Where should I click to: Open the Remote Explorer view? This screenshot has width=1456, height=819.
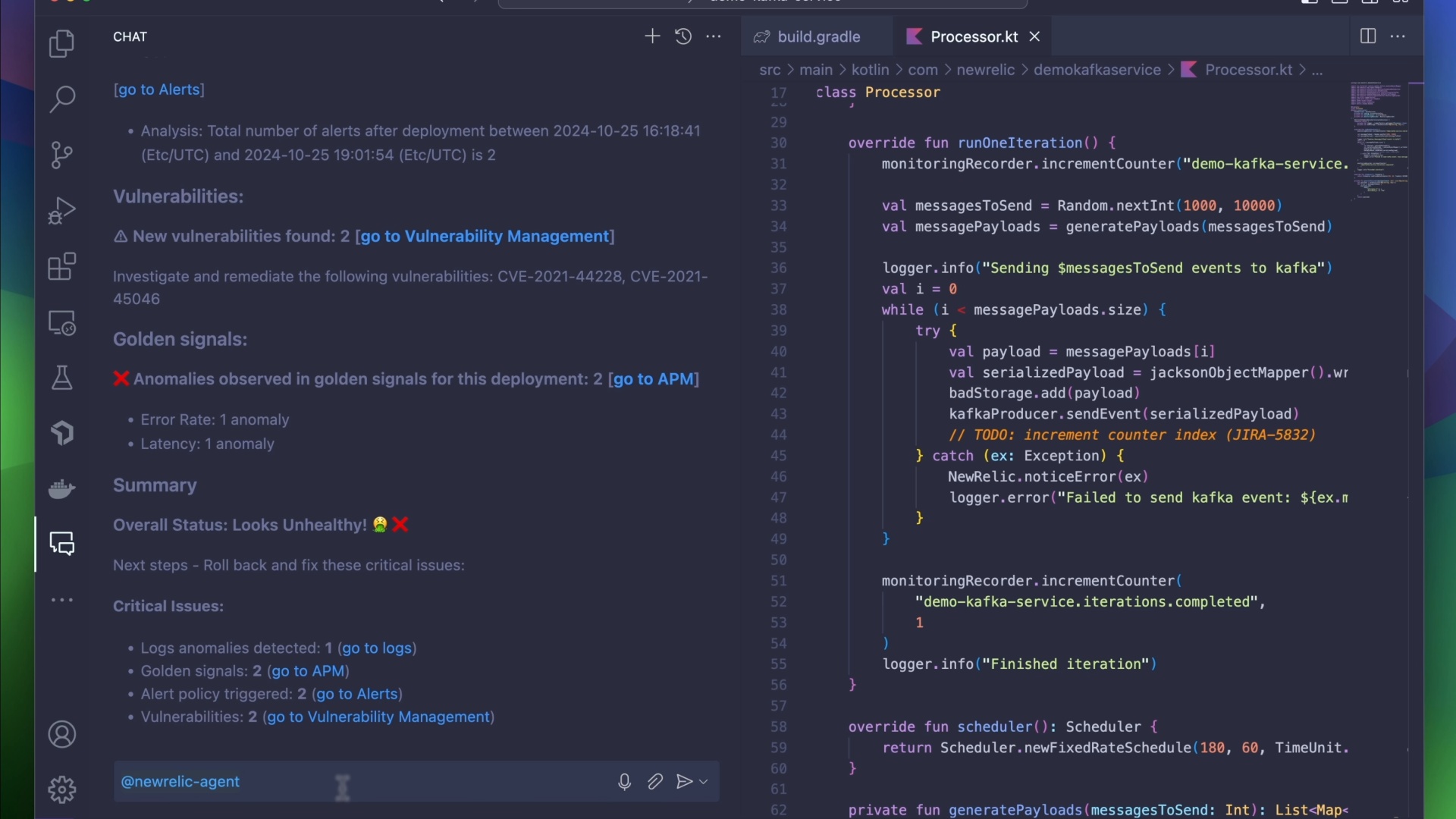pyautogui.click(x=61, y=322)
